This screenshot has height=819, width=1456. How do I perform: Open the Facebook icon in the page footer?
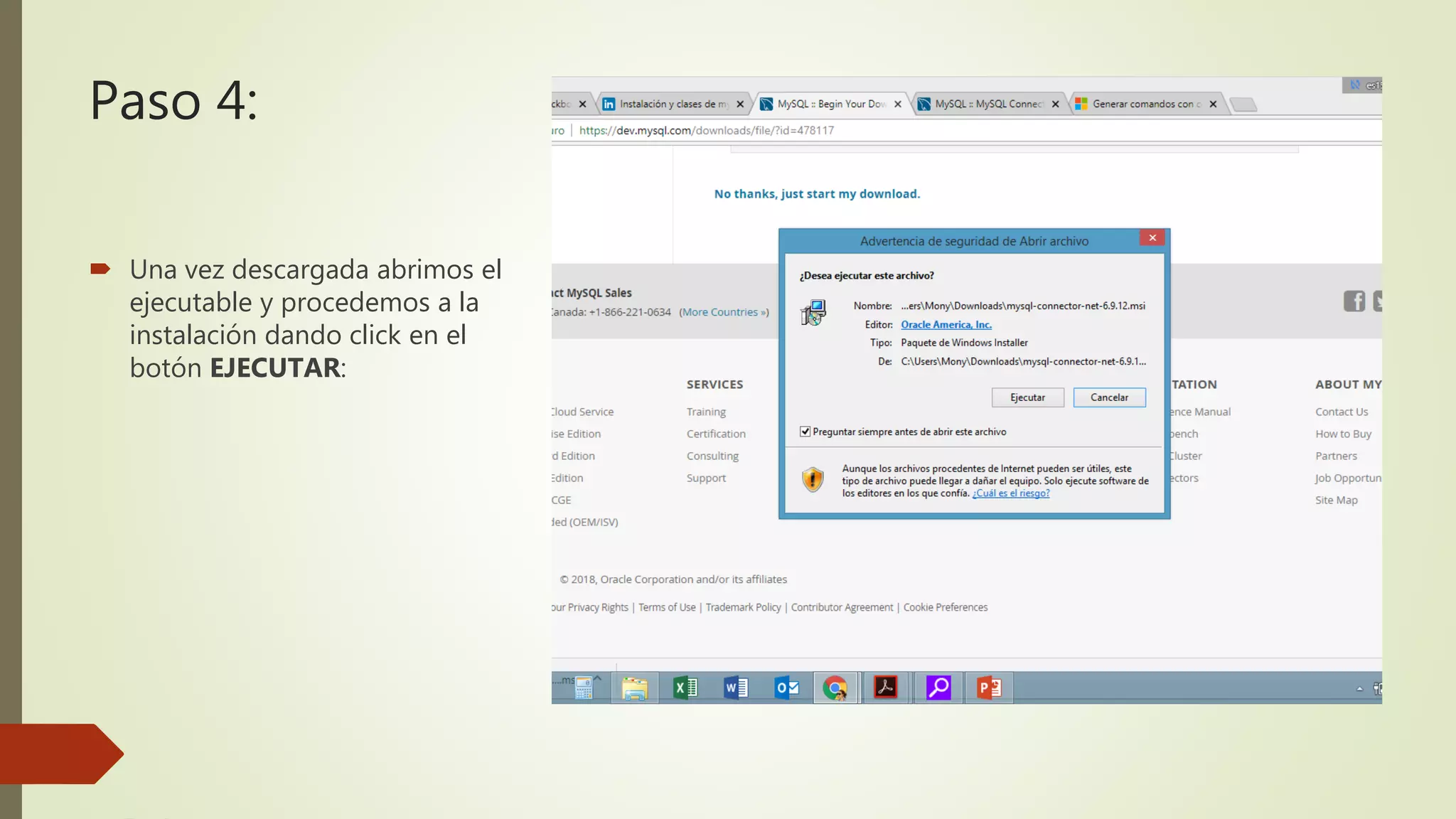[1354, 301]
